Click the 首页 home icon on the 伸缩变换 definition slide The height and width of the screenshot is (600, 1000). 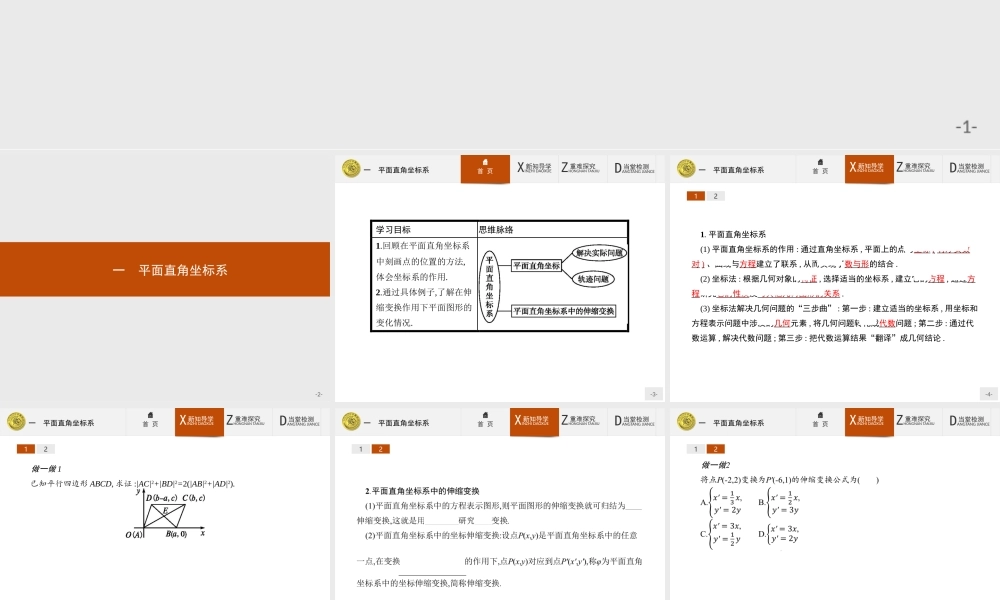pos(485,421)
